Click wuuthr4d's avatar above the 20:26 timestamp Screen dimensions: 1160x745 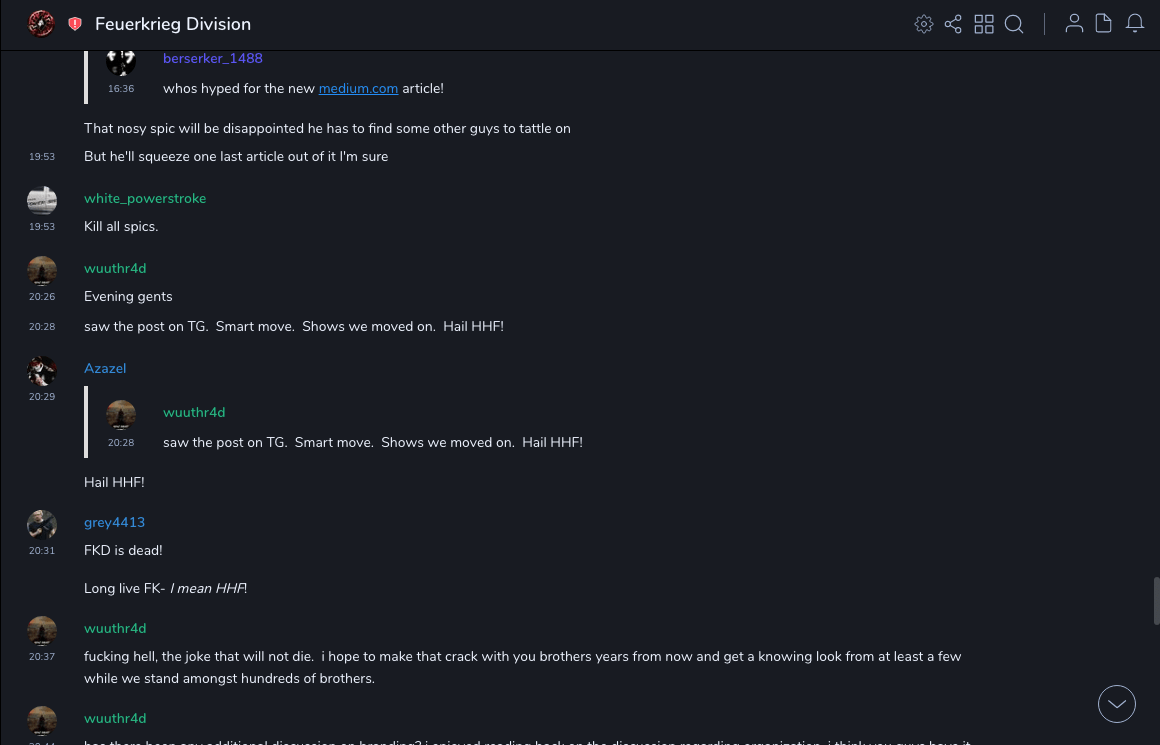42,271
